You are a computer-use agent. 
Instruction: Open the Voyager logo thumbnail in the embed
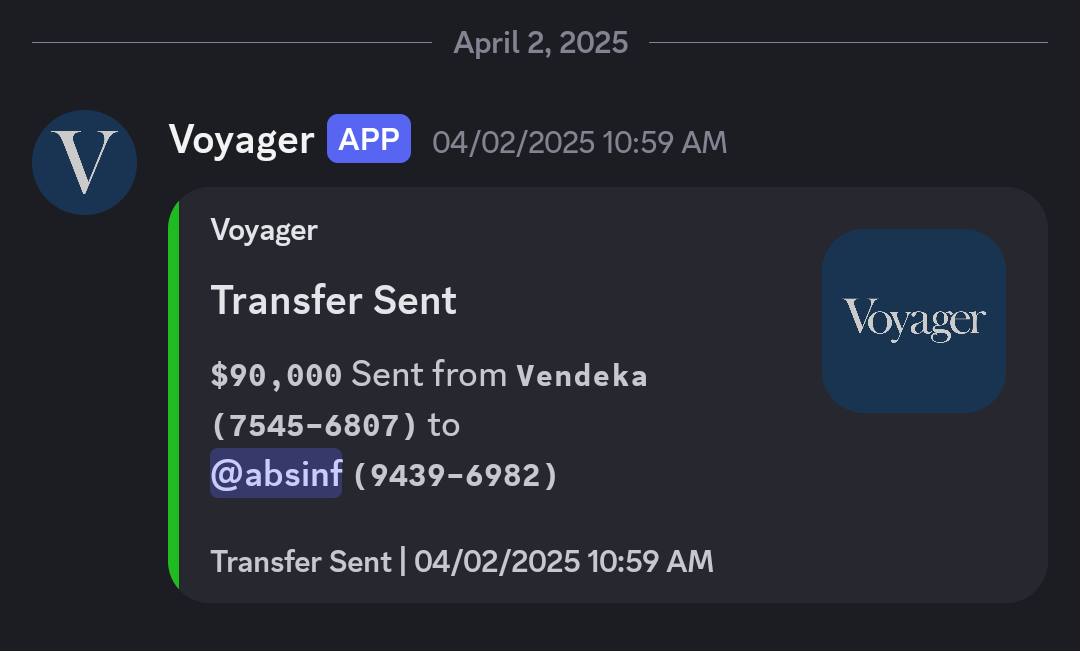click(914, 321)
